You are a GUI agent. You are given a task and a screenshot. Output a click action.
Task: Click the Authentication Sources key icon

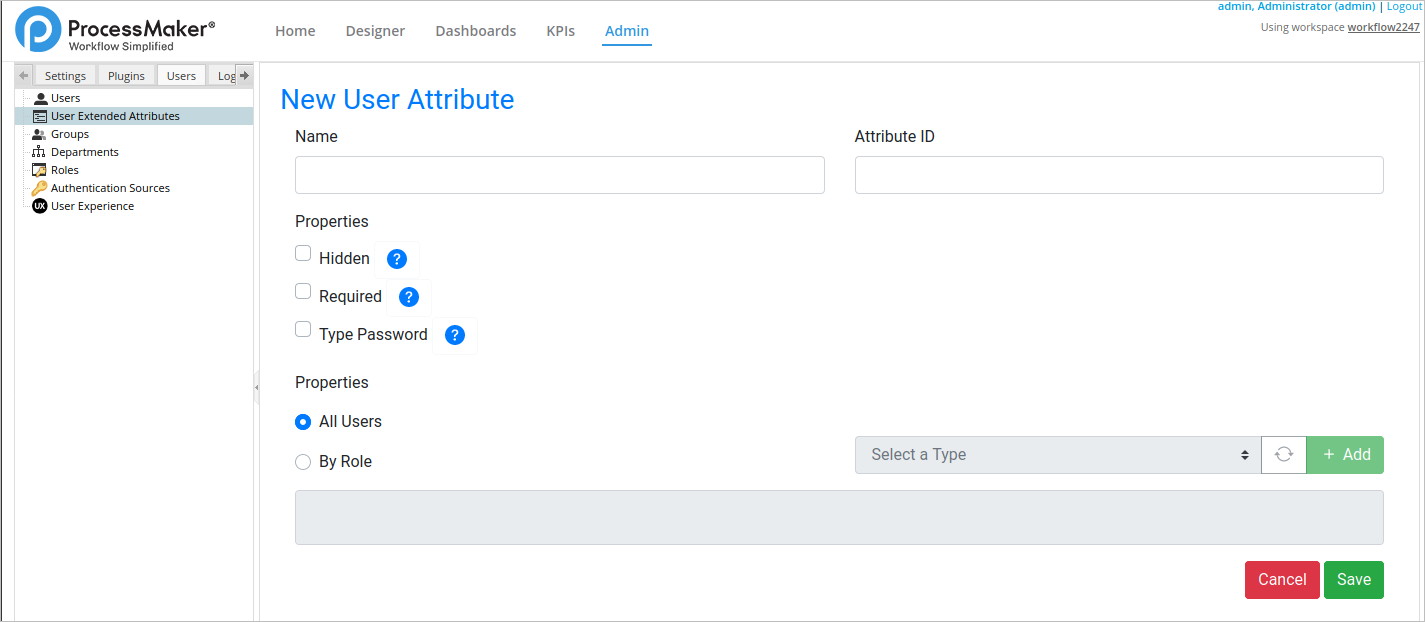click(40, 188)
